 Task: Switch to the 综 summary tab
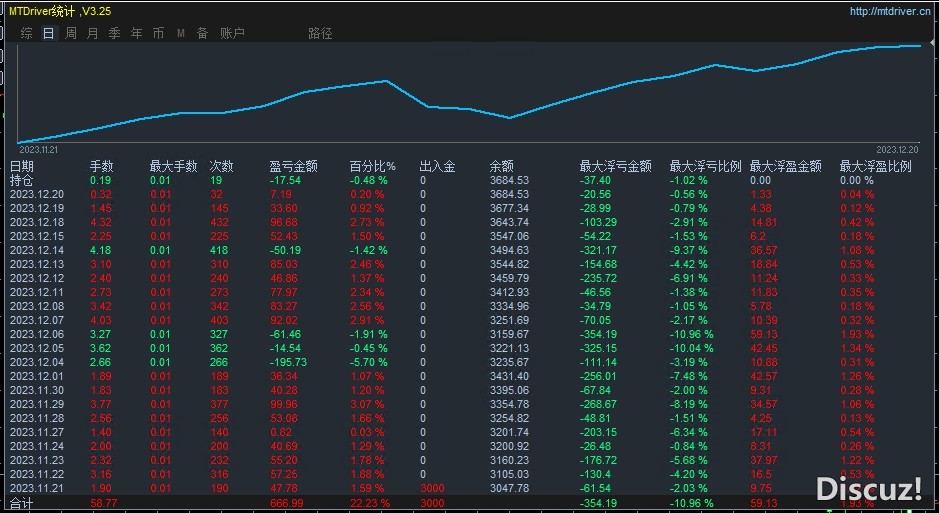(27, 34)
